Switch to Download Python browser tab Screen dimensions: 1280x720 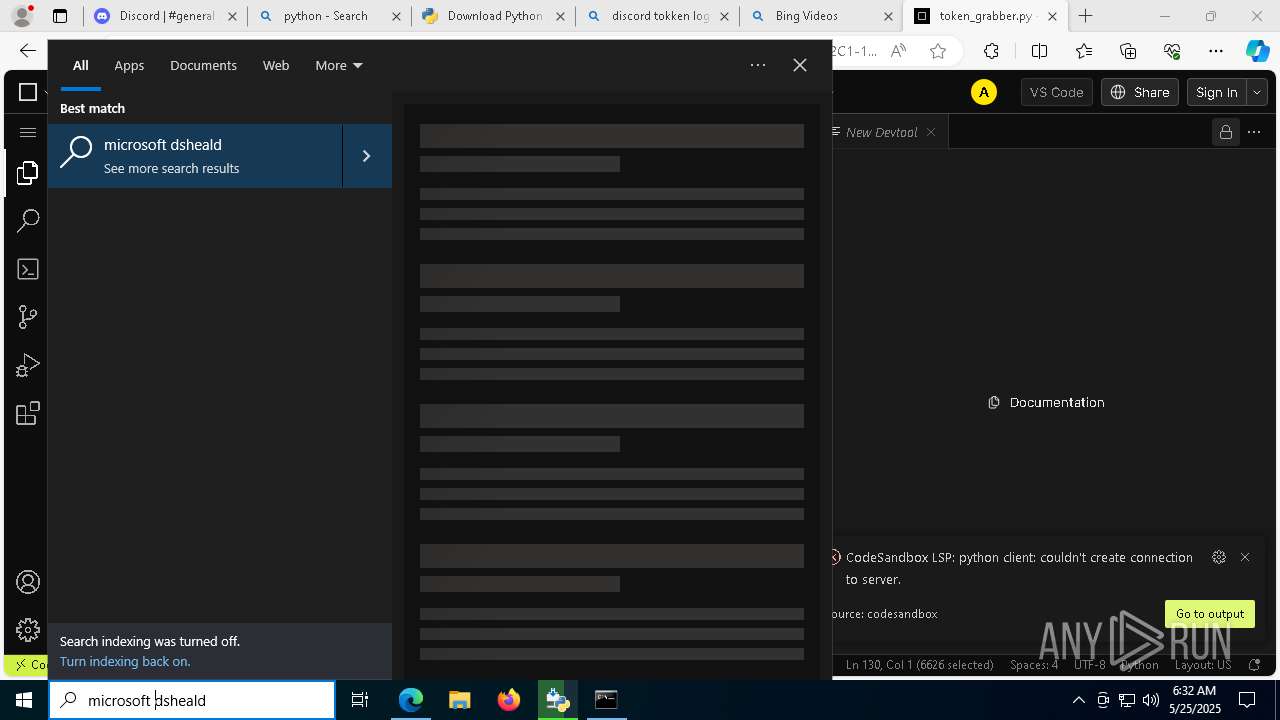pos(493,16)
